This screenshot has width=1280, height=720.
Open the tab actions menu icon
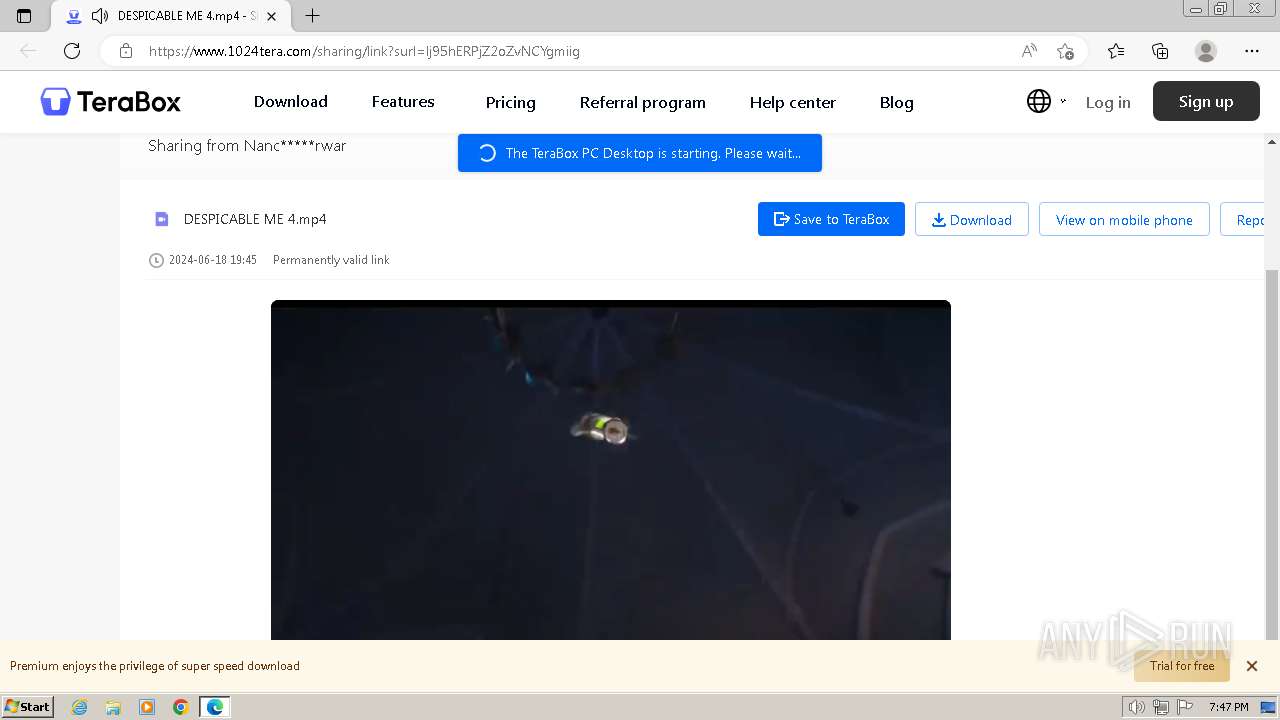tap(24, 16)
